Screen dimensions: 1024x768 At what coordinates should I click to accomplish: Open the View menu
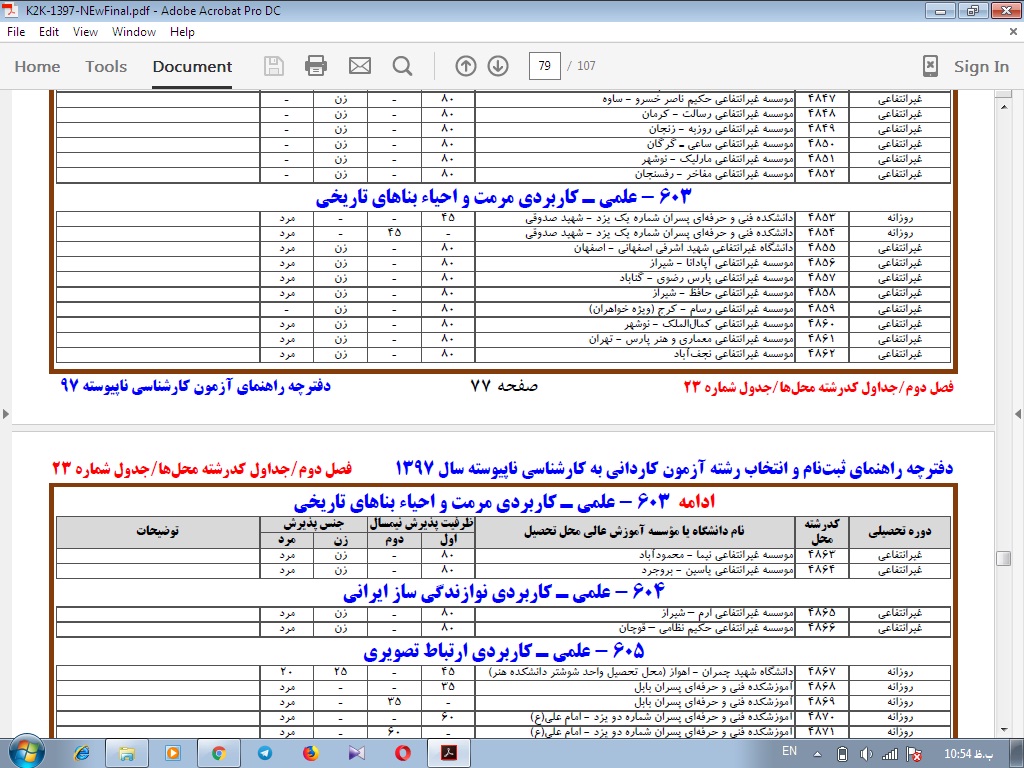(x=85, y=32)
